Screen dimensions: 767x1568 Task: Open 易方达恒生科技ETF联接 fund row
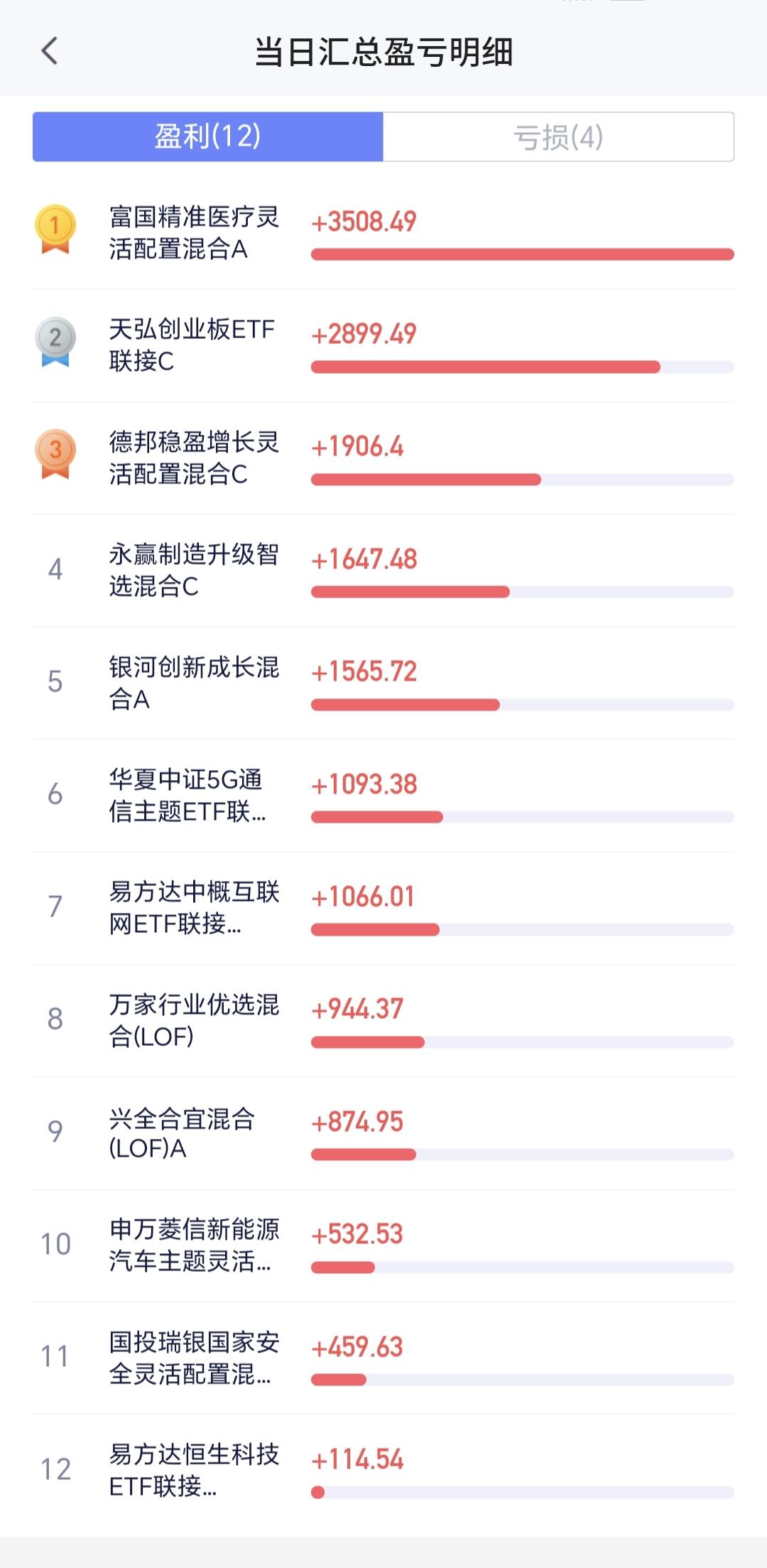(383, 1471)
